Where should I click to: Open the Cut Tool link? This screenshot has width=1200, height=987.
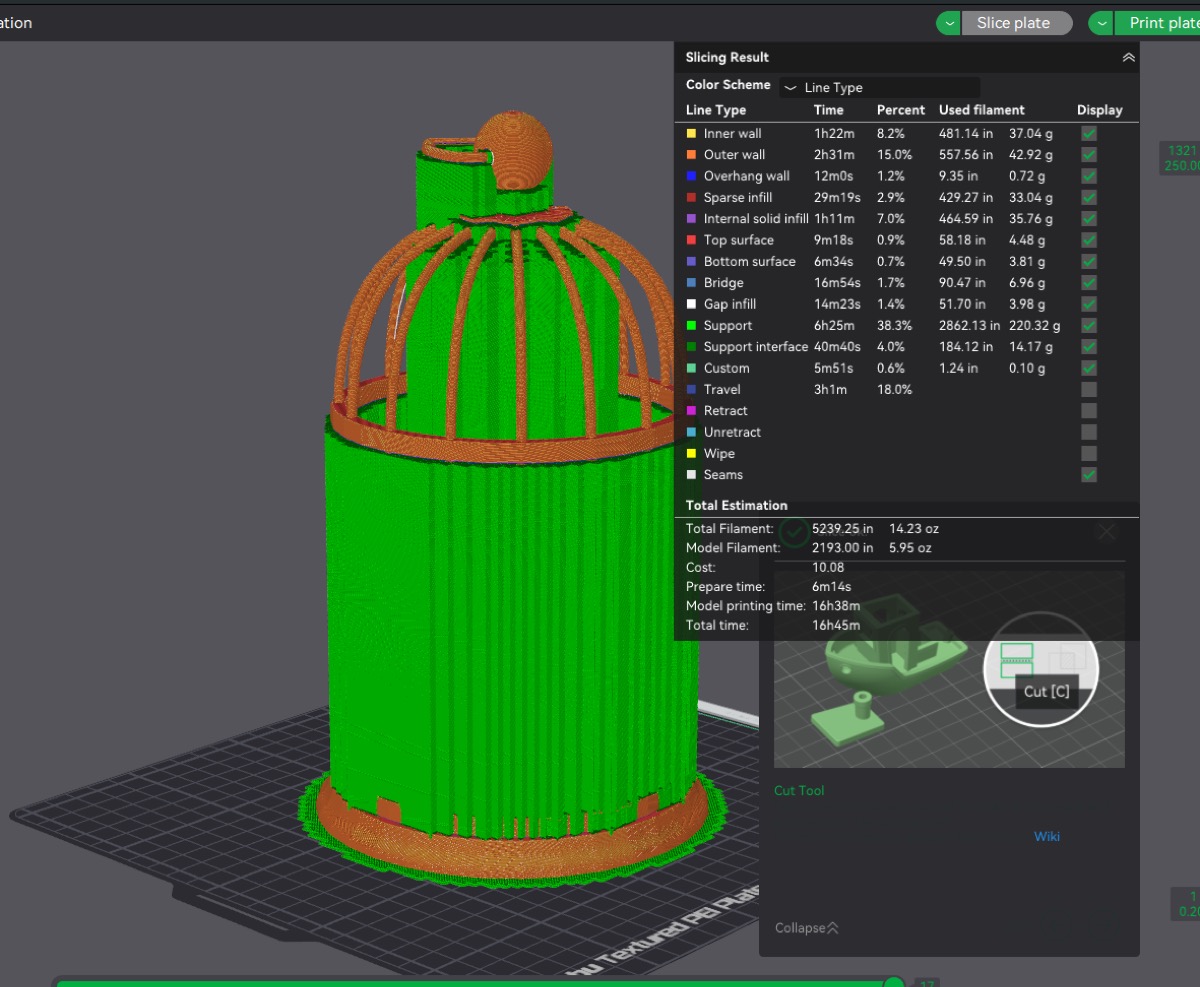pyautogui.click(x=799, y=790)
